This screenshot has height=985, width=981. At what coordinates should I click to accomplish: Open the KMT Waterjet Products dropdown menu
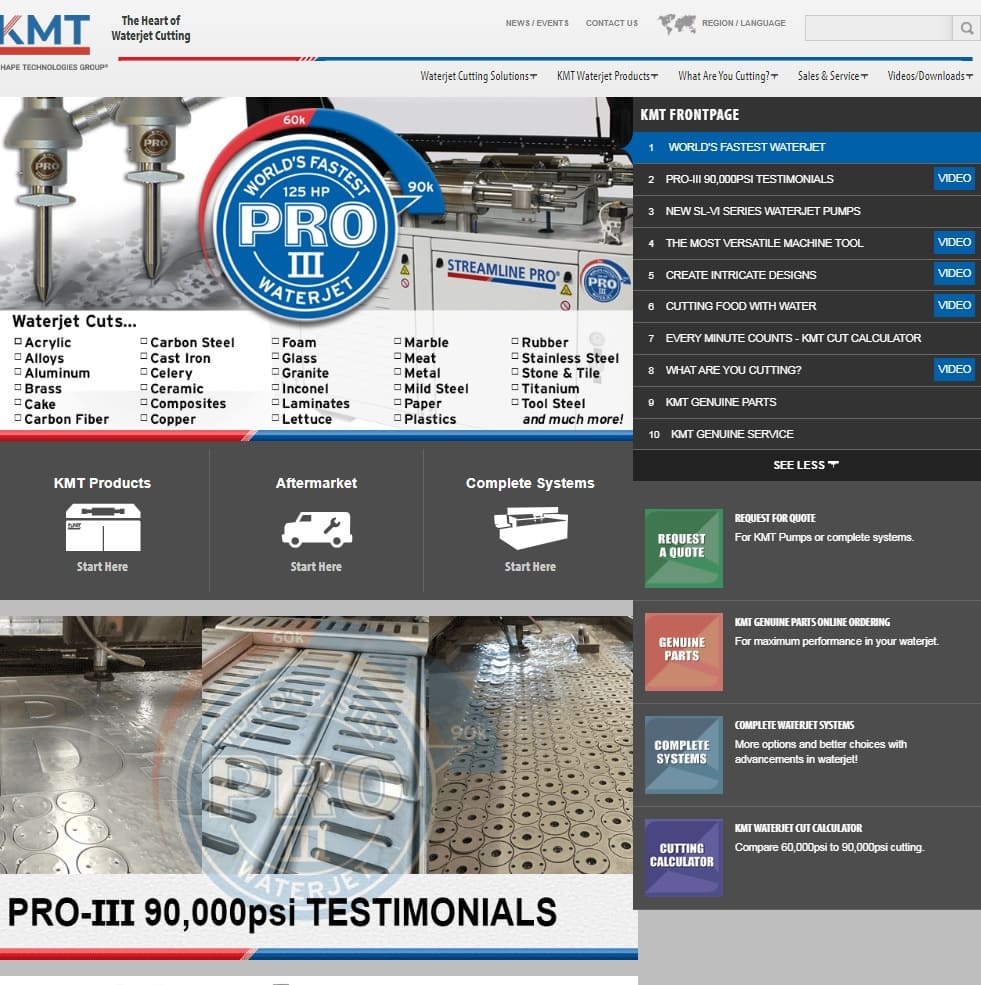pos(607,76)
